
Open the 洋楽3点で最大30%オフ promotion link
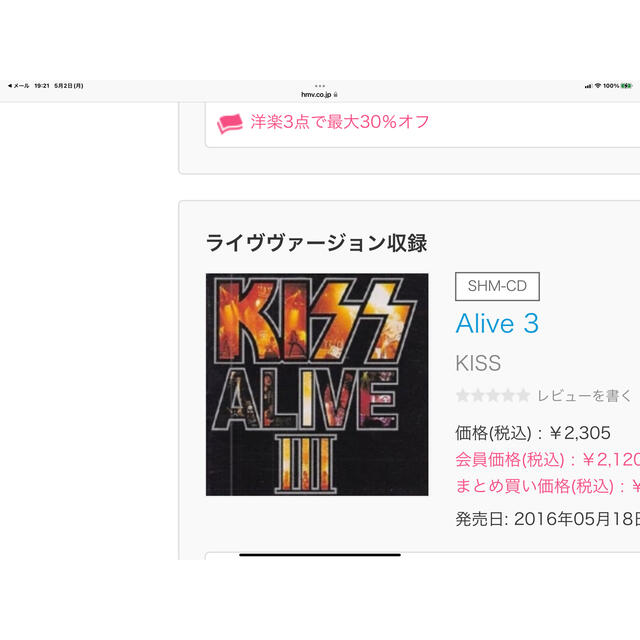coord(340,122)
